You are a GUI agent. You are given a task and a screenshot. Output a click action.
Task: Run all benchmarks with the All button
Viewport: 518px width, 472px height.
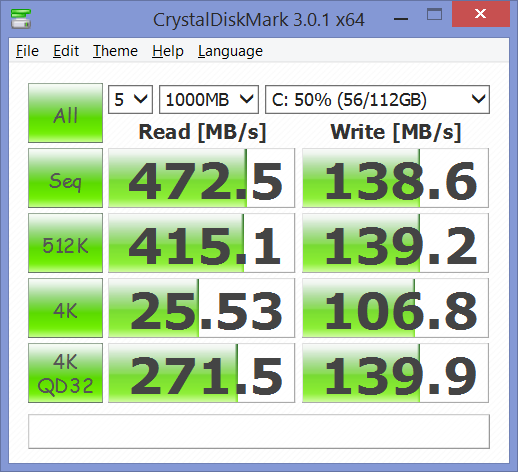pyautogui.click(x=65, y=113)
